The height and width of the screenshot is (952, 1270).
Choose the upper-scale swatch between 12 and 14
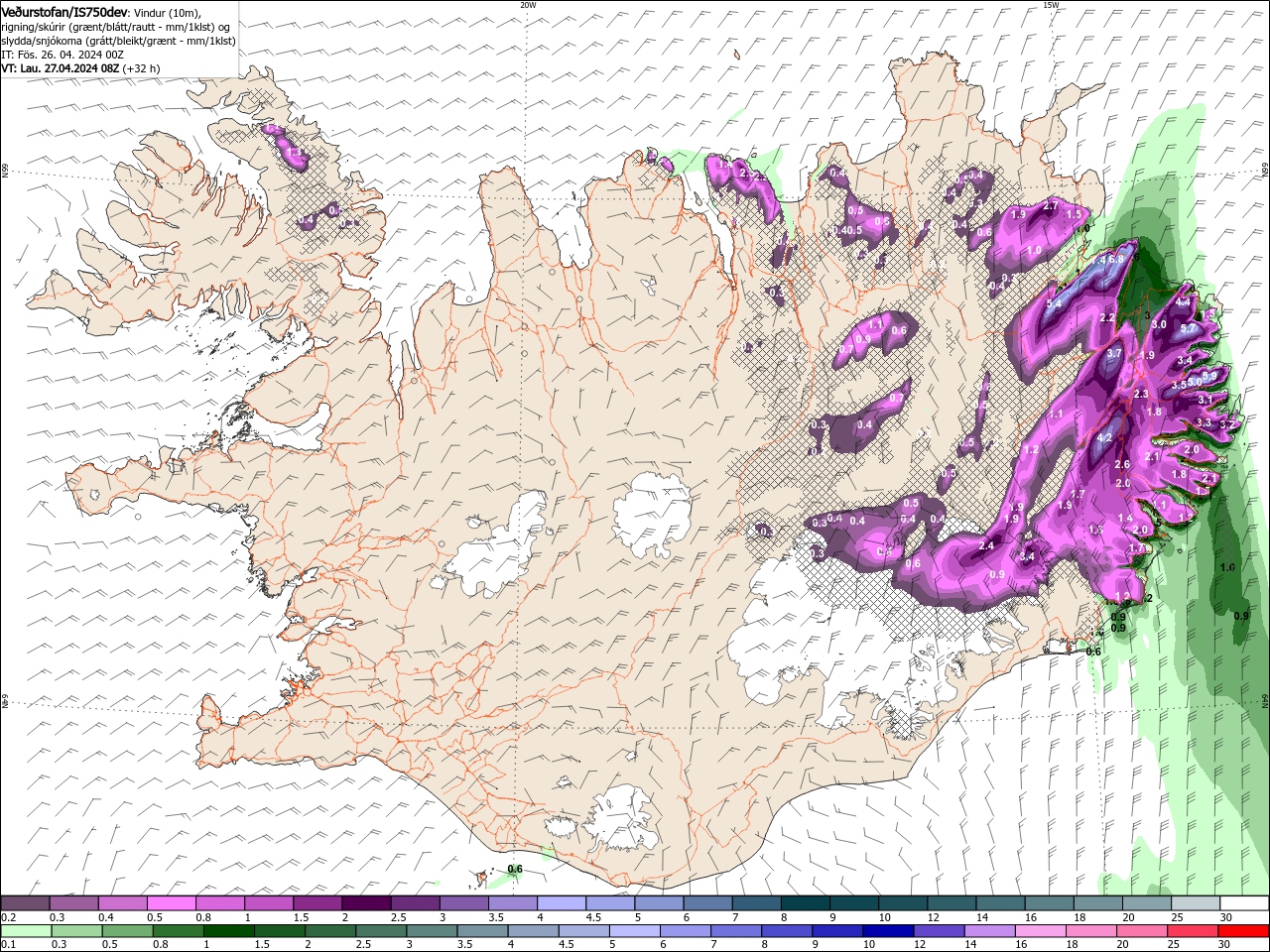950,903
